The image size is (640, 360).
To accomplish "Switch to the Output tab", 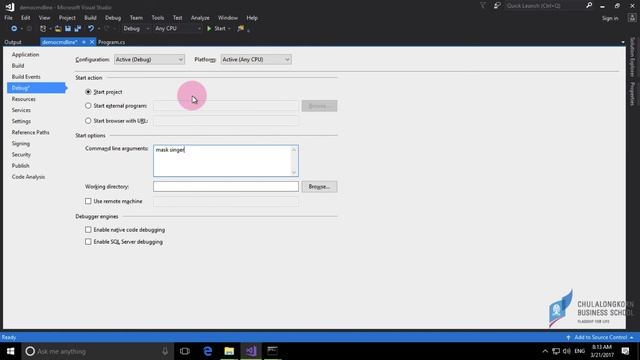I will (x=13, y=42).
